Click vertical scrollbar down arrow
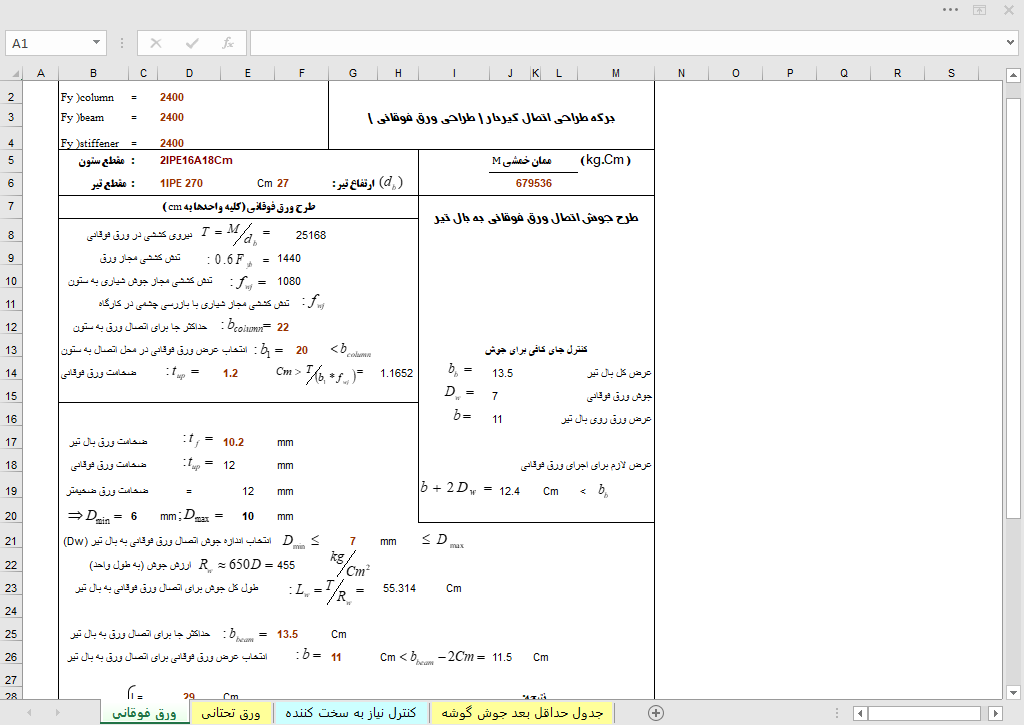This screenshot has width=1024, height=725. click(x=1013, y=692)
